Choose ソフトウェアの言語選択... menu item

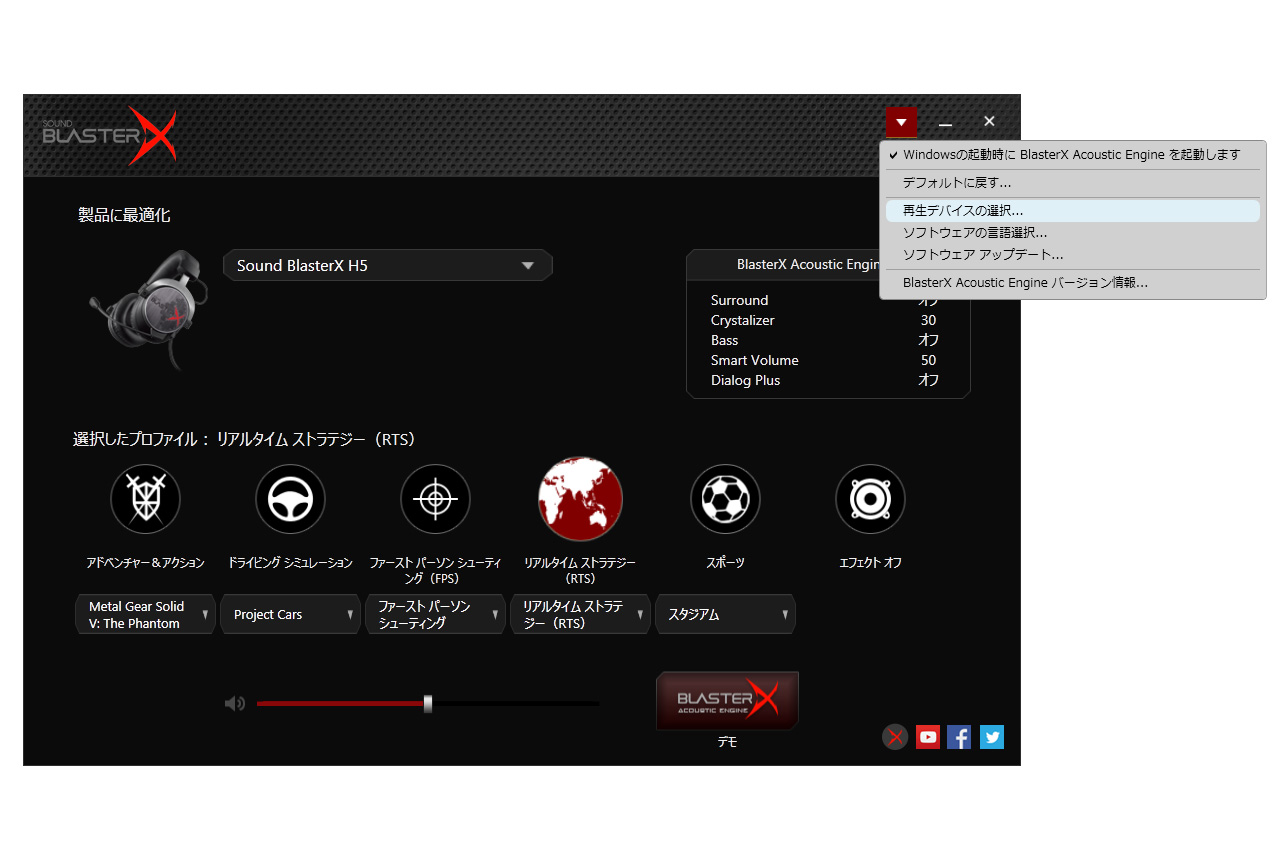[1073, 233]
